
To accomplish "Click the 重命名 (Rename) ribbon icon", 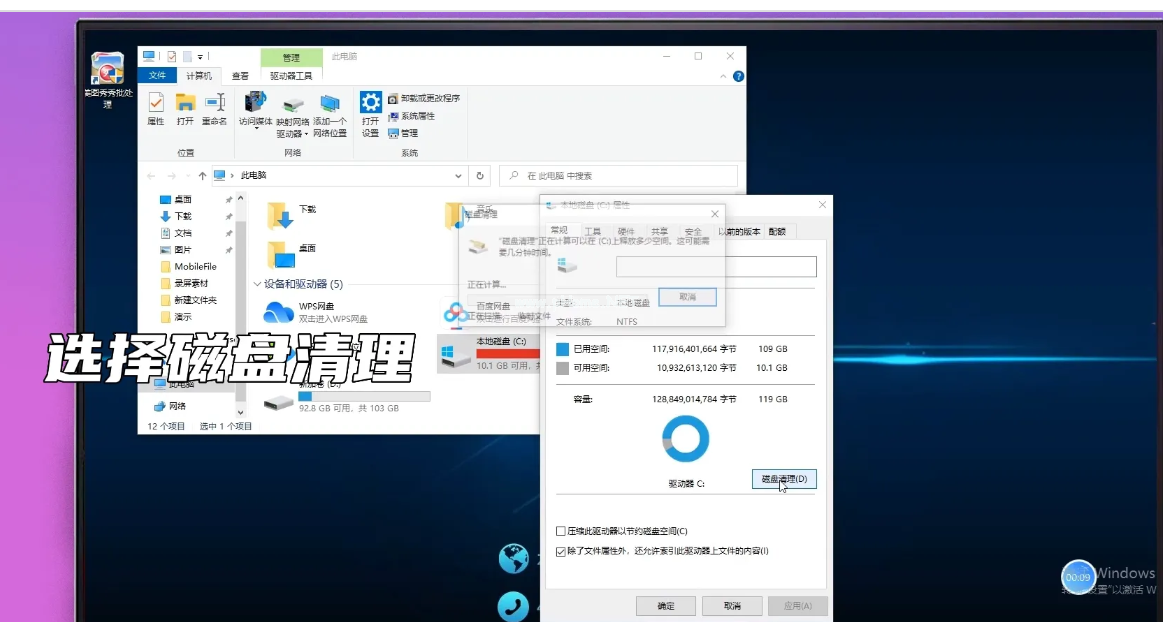I will click(x=215, y=103).
